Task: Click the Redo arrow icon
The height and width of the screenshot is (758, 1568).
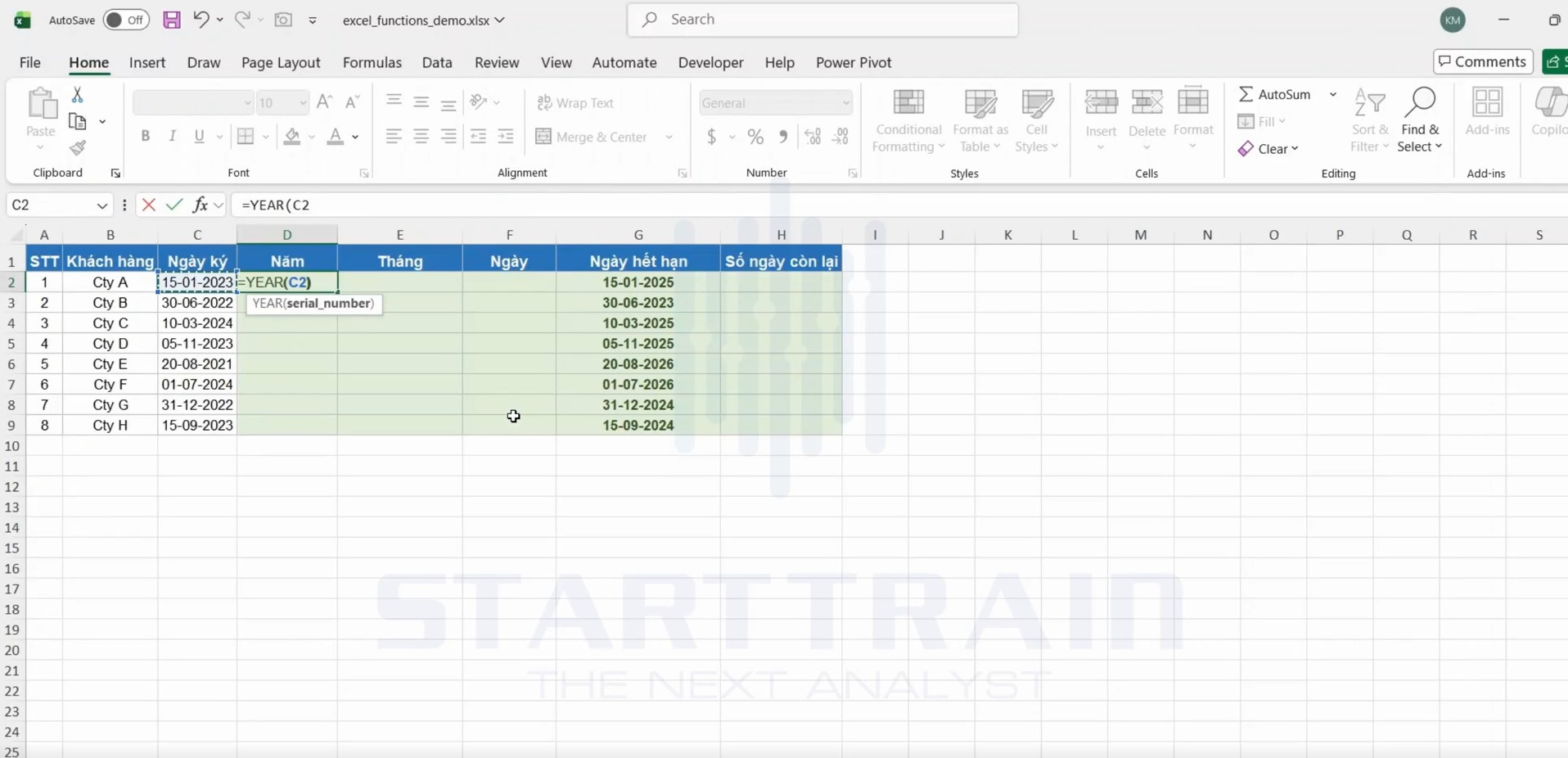Action: coord(241,19)
